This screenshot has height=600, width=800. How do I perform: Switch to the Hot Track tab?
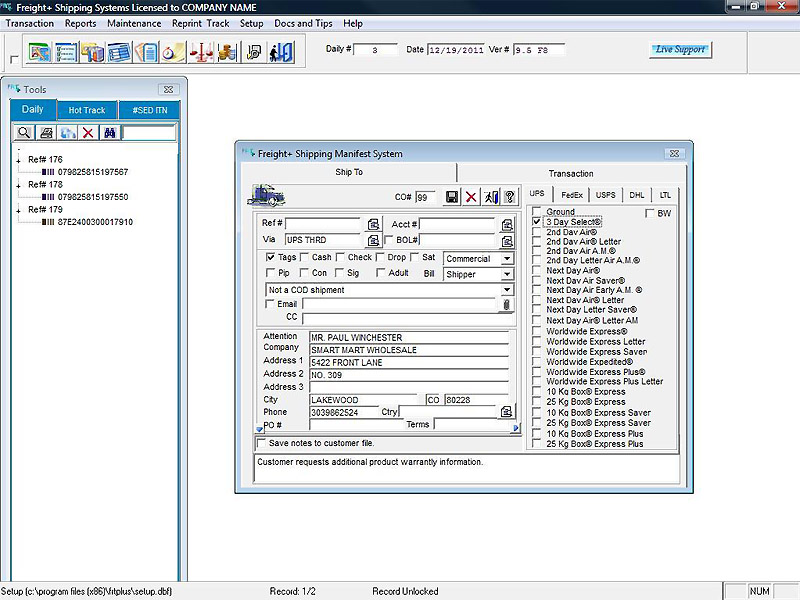pos(87,110)
